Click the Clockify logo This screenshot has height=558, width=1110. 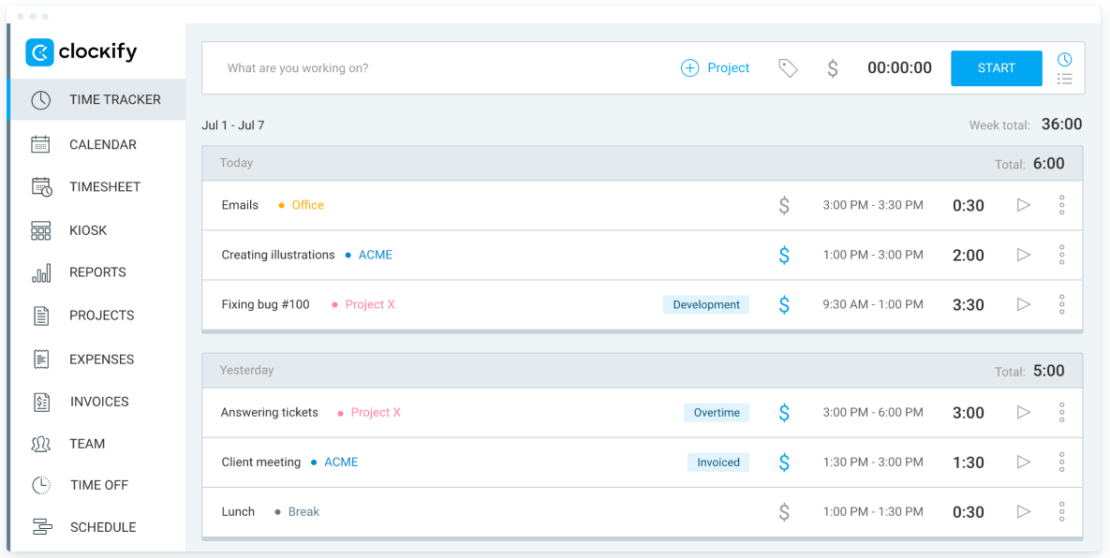tap(81, 52)
